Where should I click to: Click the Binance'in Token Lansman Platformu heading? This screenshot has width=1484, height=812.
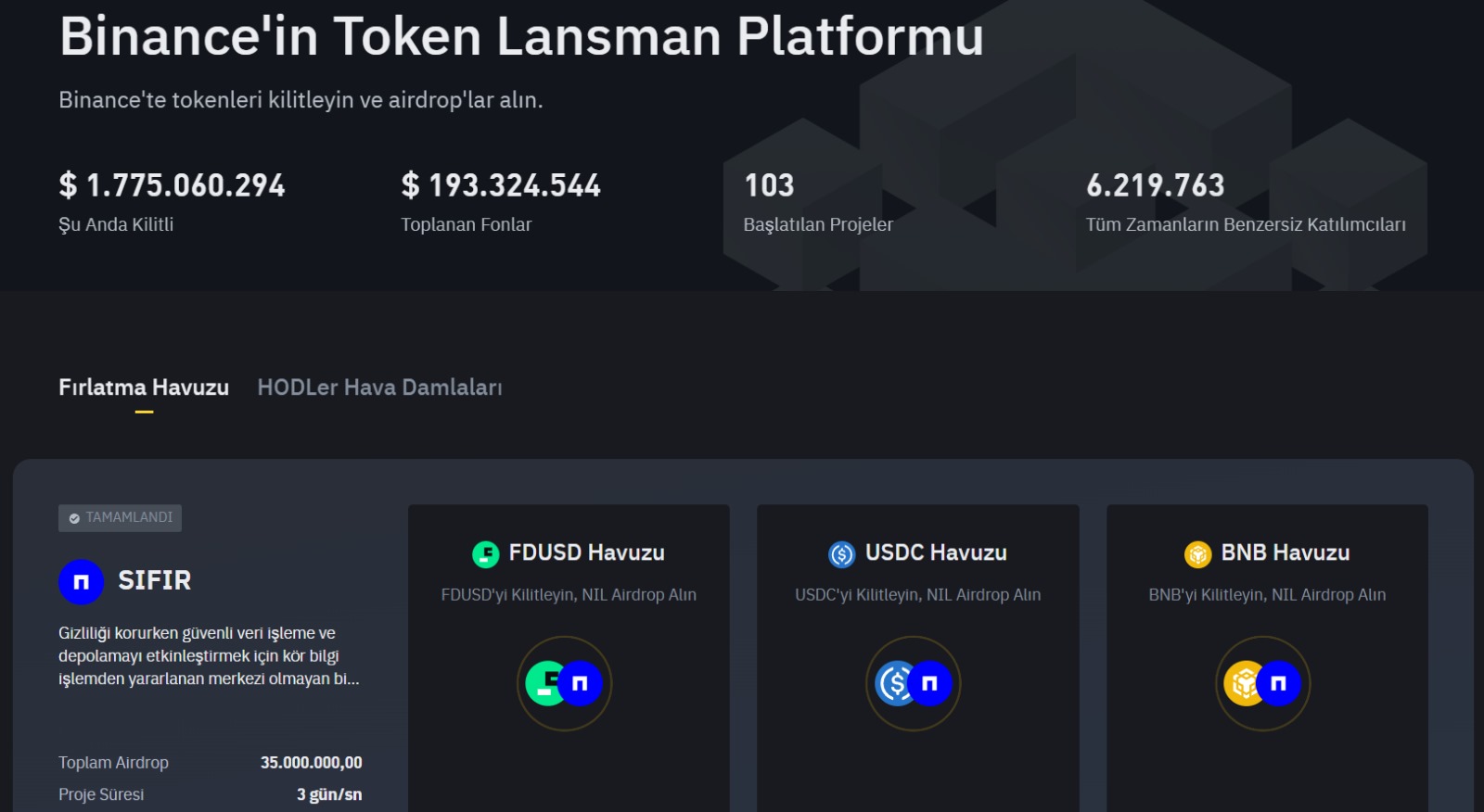click(x=521, y=36)
